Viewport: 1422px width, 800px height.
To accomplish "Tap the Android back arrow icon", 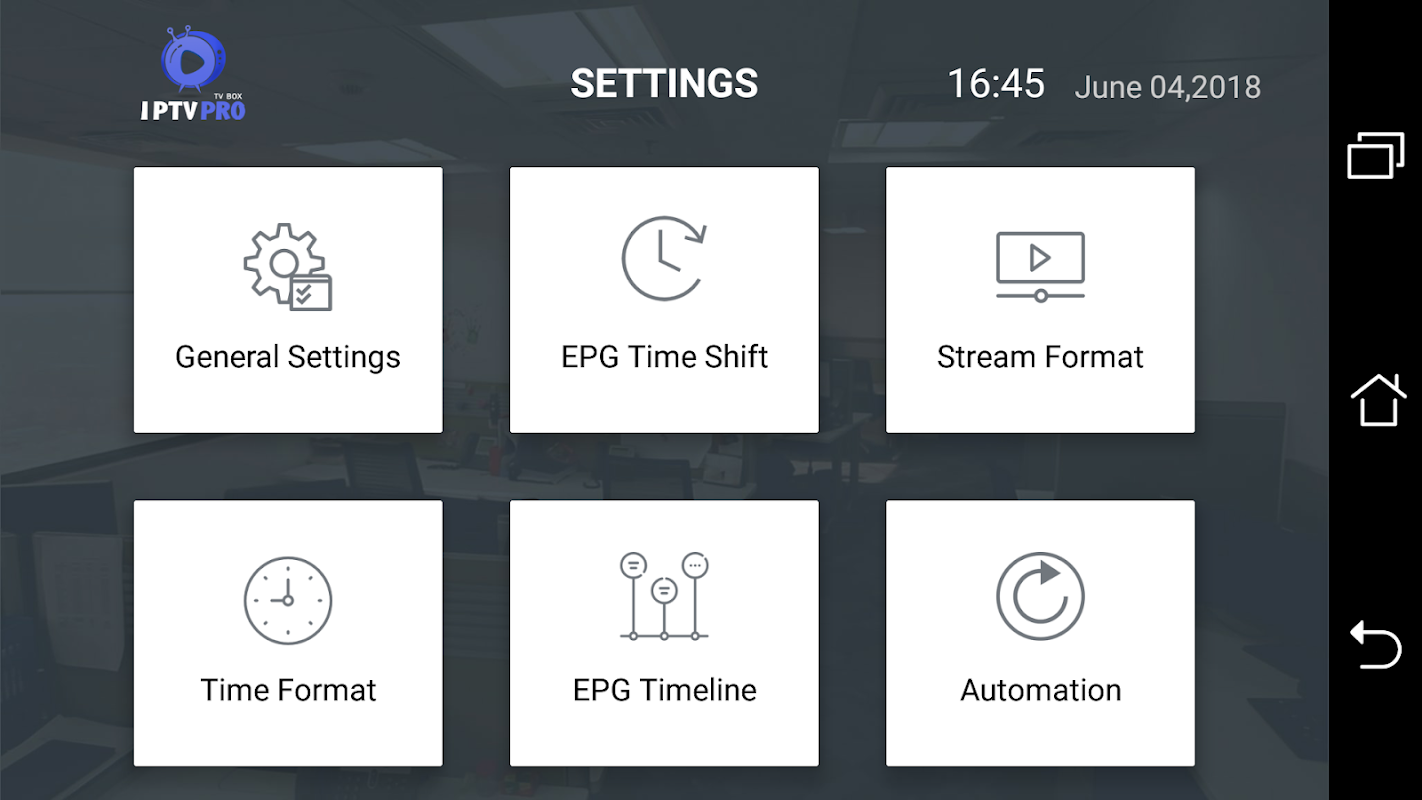I will [1376, 644].
